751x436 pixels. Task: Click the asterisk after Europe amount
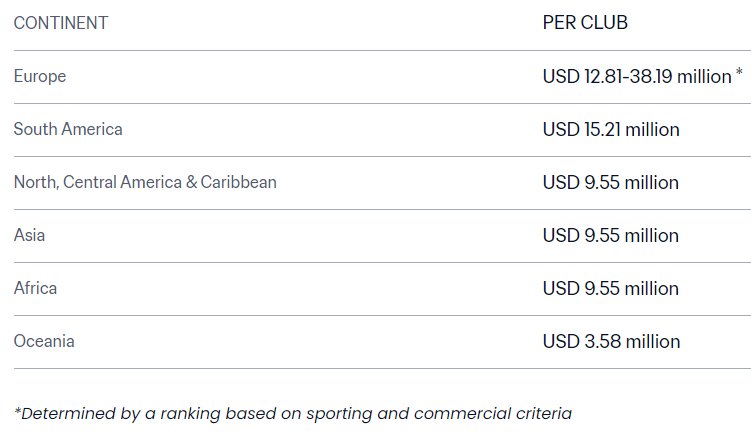point(739,72)
